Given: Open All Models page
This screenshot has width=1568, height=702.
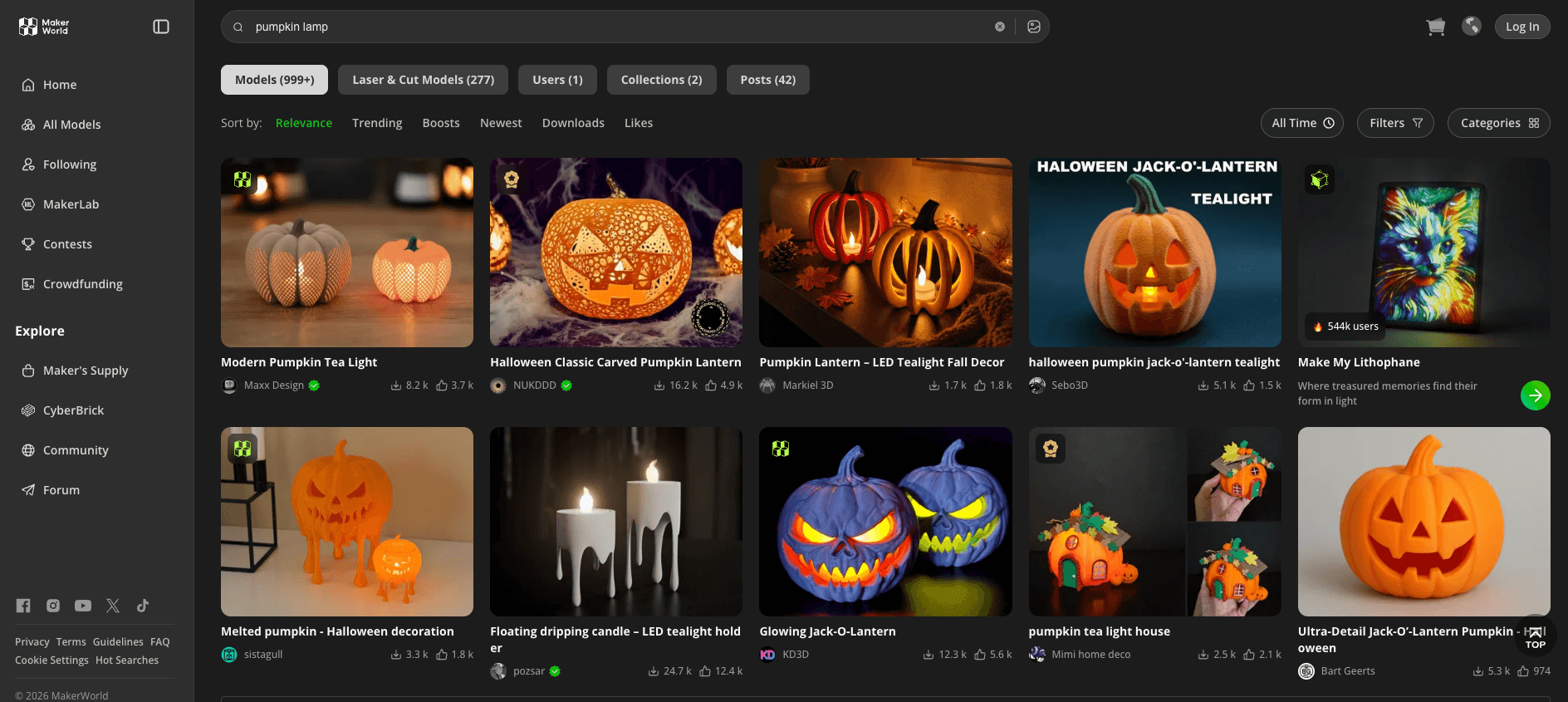Looking at the screenshot, I should pyautogui.click(x=71, y=125).
